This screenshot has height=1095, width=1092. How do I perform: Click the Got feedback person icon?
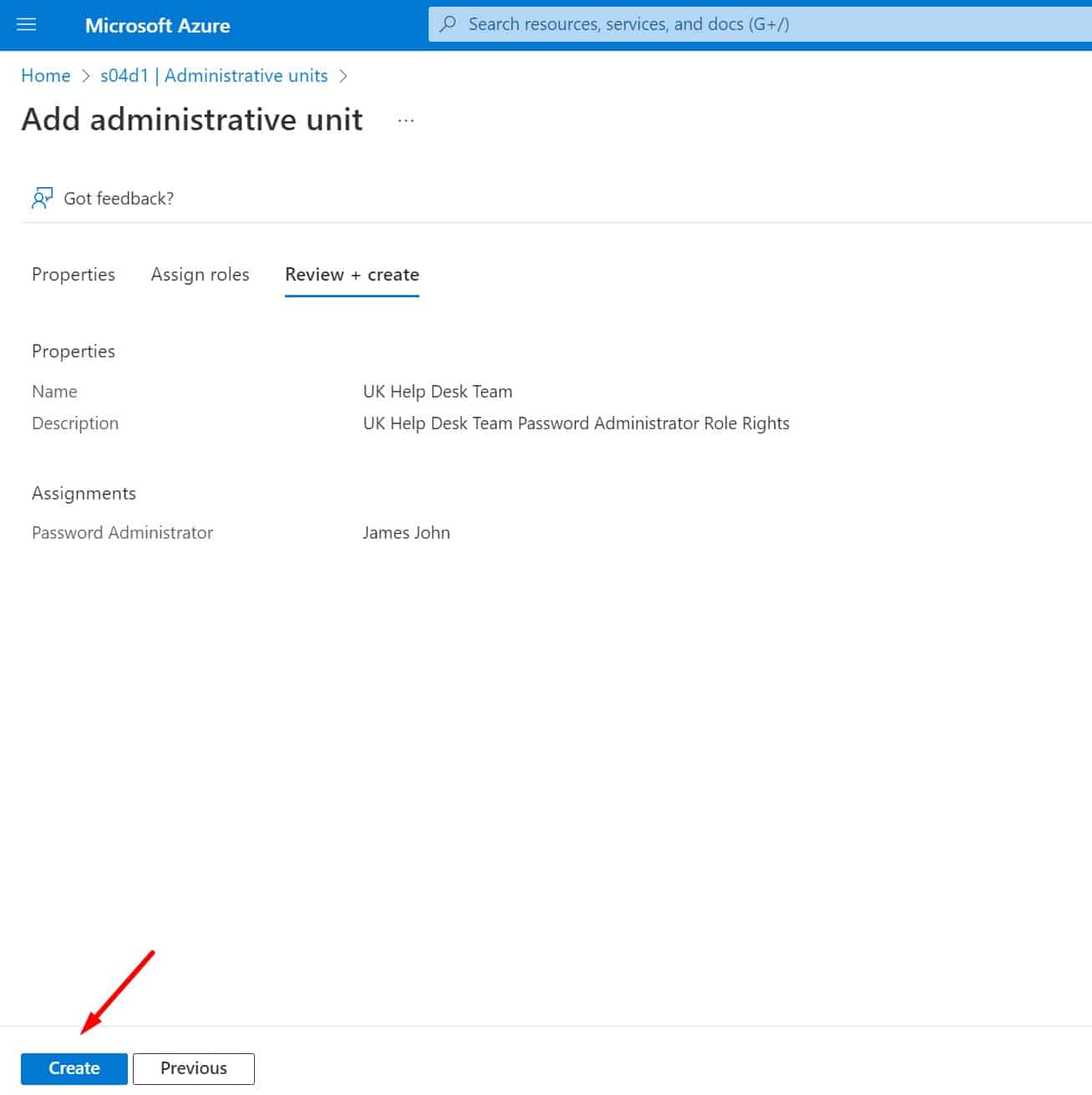(x=42, y=198)
